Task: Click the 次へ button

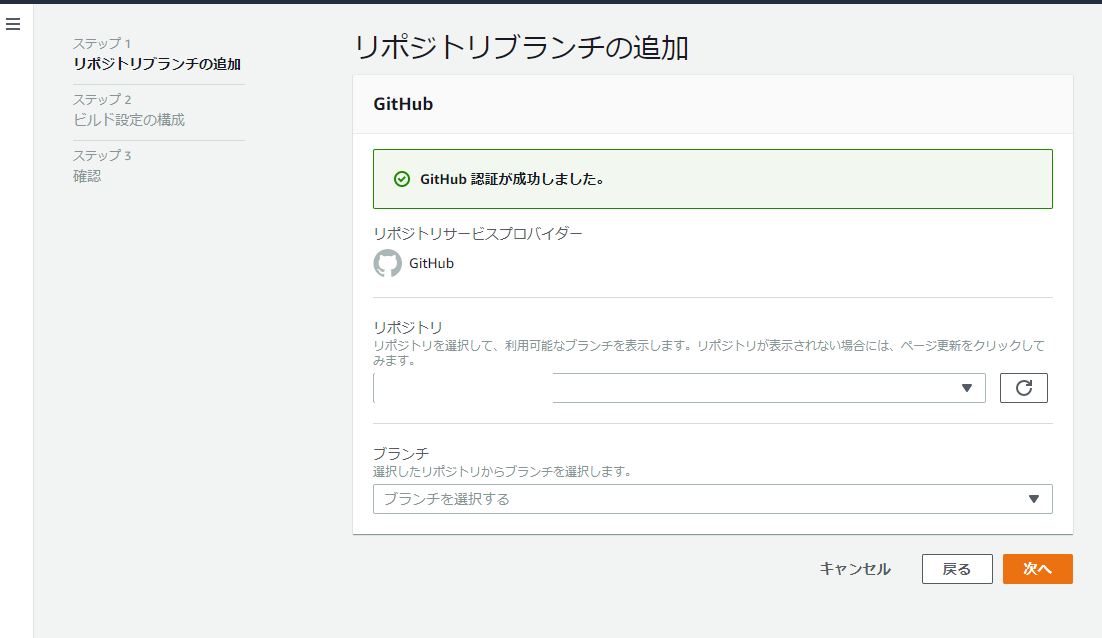Action: click(1037, 568)
